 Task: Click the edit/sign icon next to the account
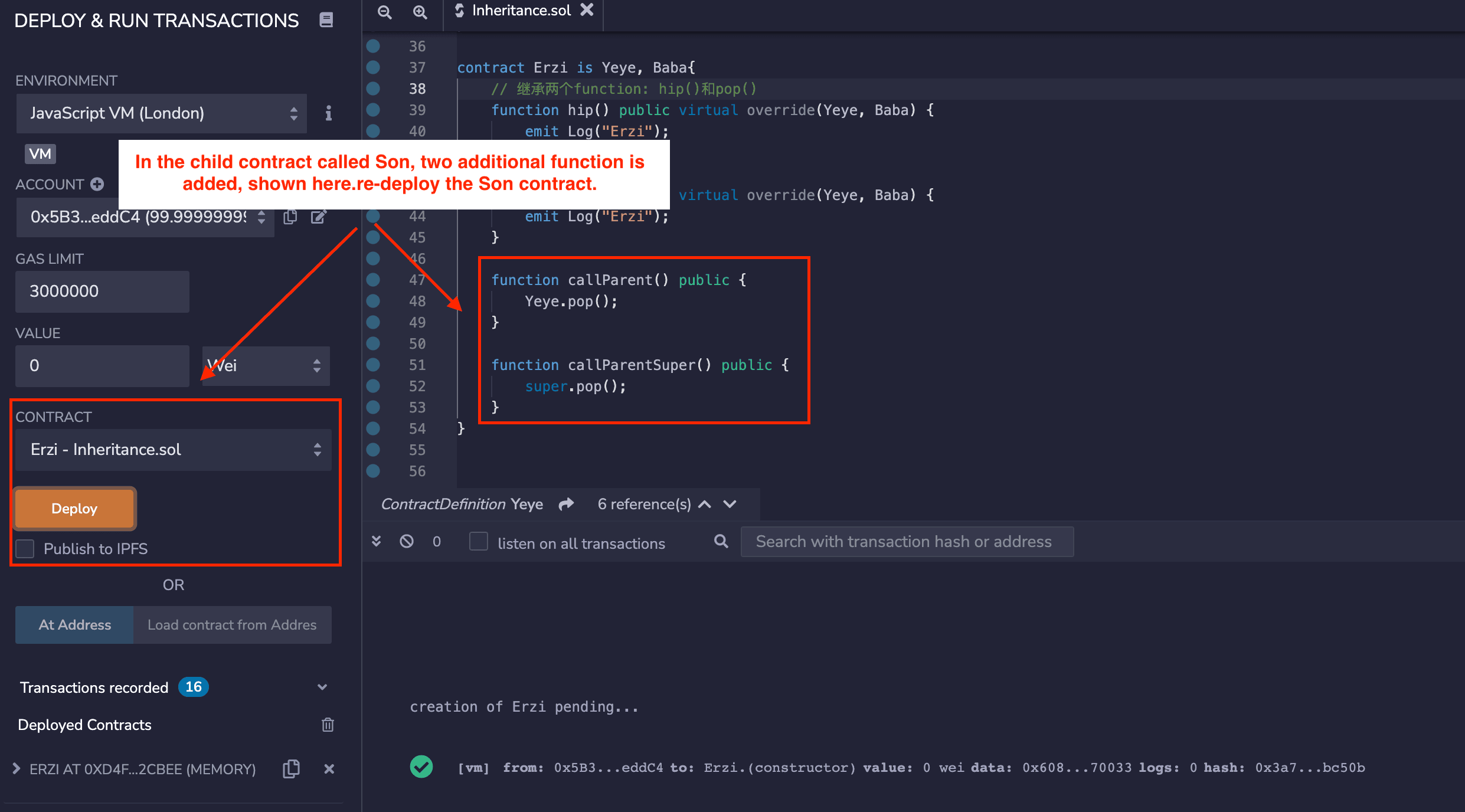point(319,217)
